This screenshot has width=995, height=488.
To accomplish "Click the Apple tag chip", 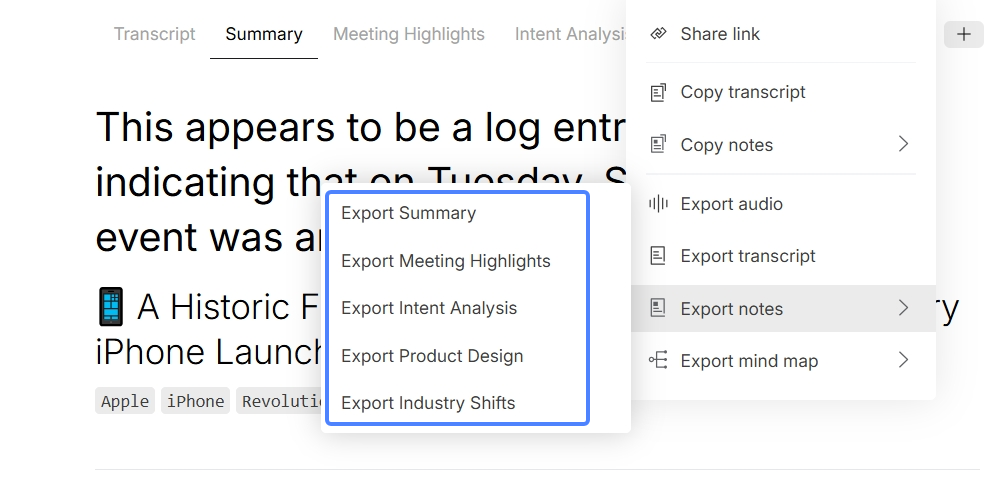I will (x=125, y=401).
